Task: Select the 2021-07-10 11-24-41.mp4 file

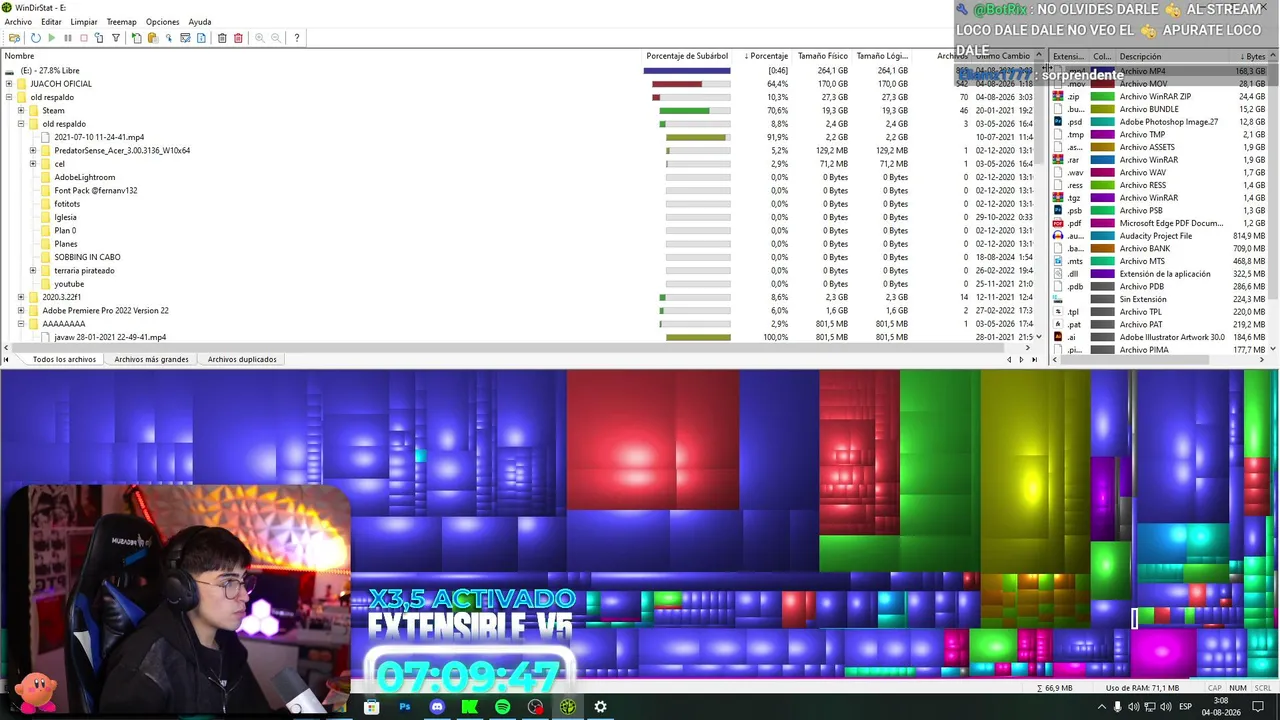Action: [x=99, y=137]
